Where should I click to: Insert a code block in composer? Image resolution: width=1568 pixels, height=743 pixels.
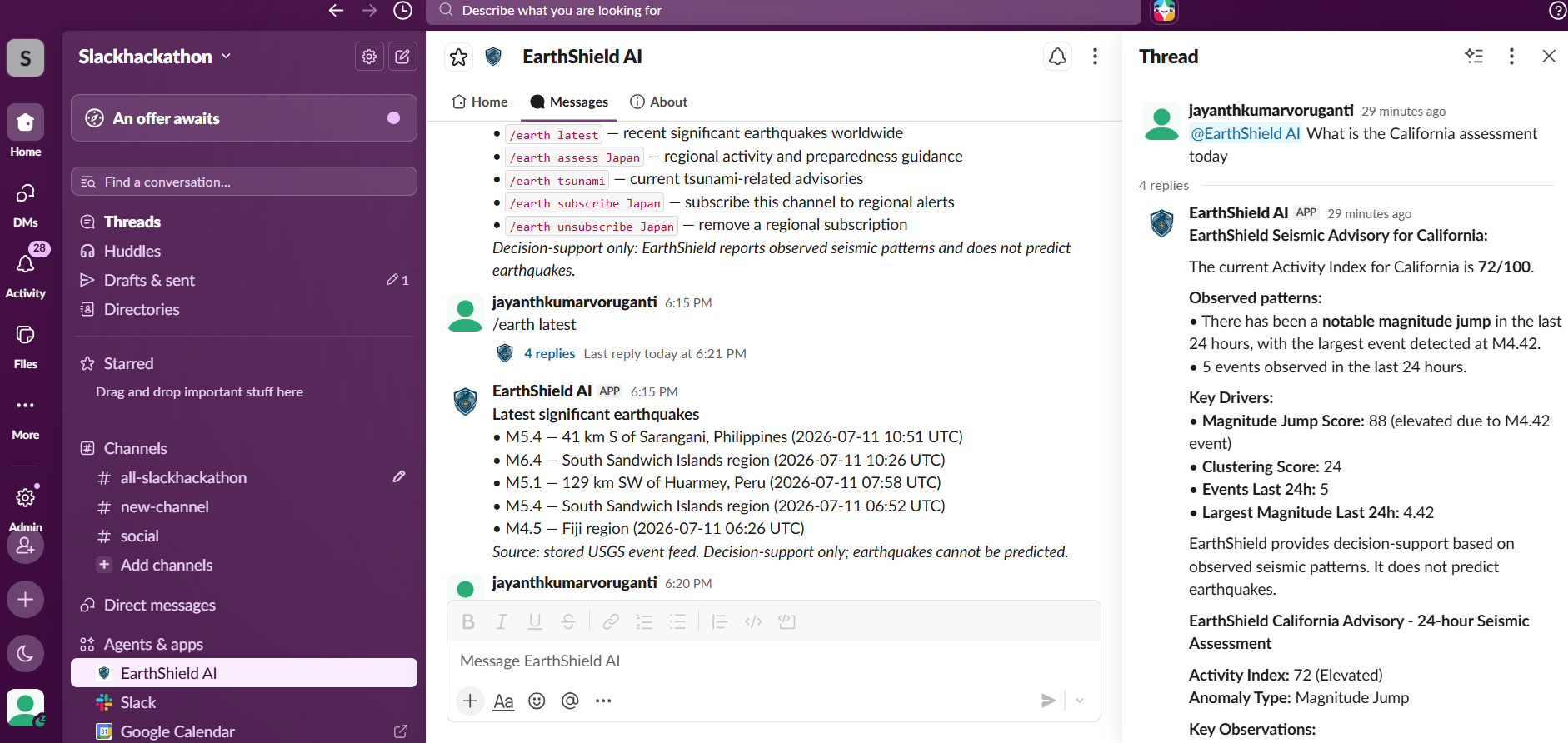pyautogui.click(x=786, y=621)
